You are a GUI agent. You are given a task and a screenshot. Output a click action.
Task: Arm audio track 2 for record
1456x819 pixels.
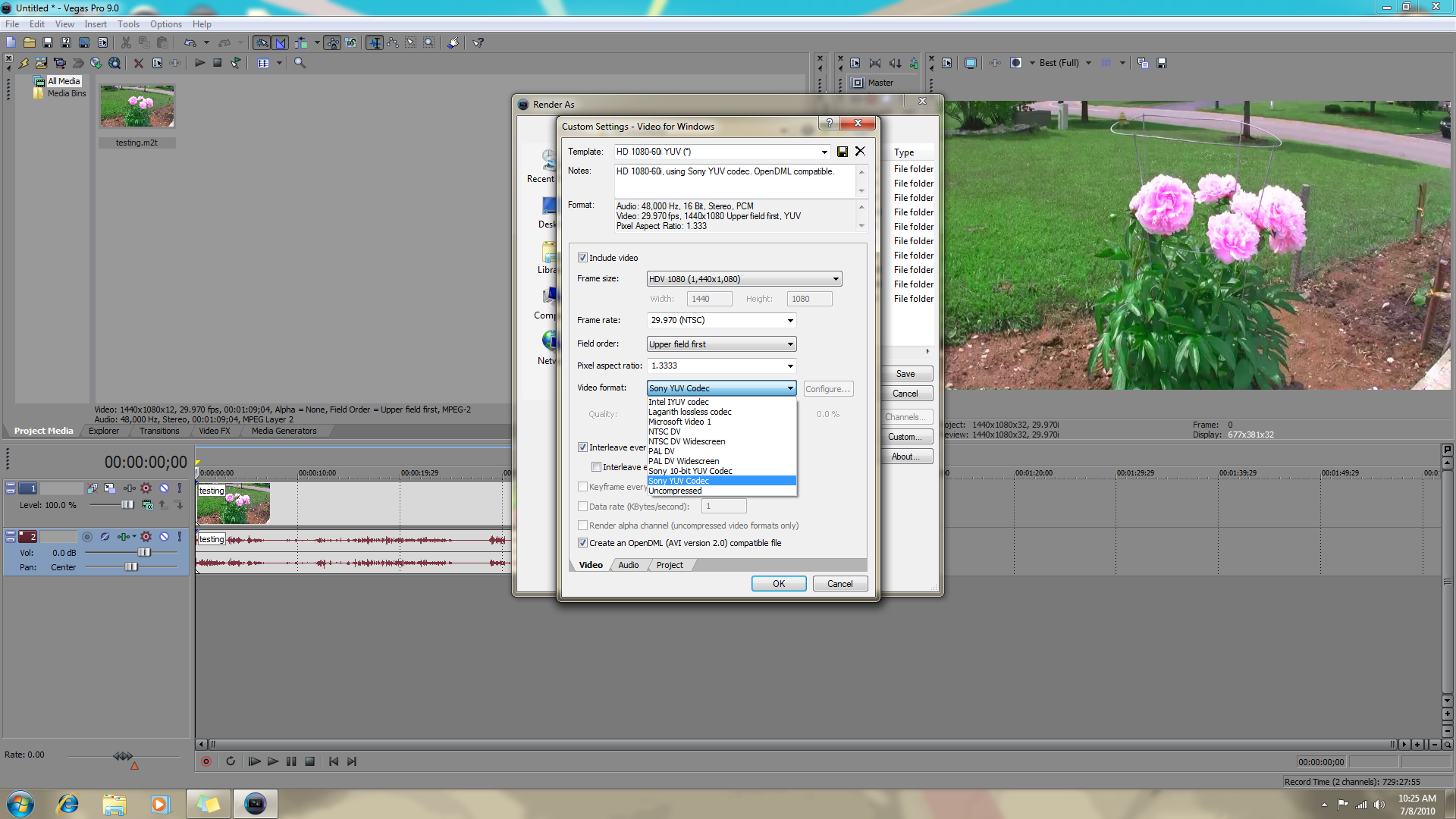(x=87, y=537)
